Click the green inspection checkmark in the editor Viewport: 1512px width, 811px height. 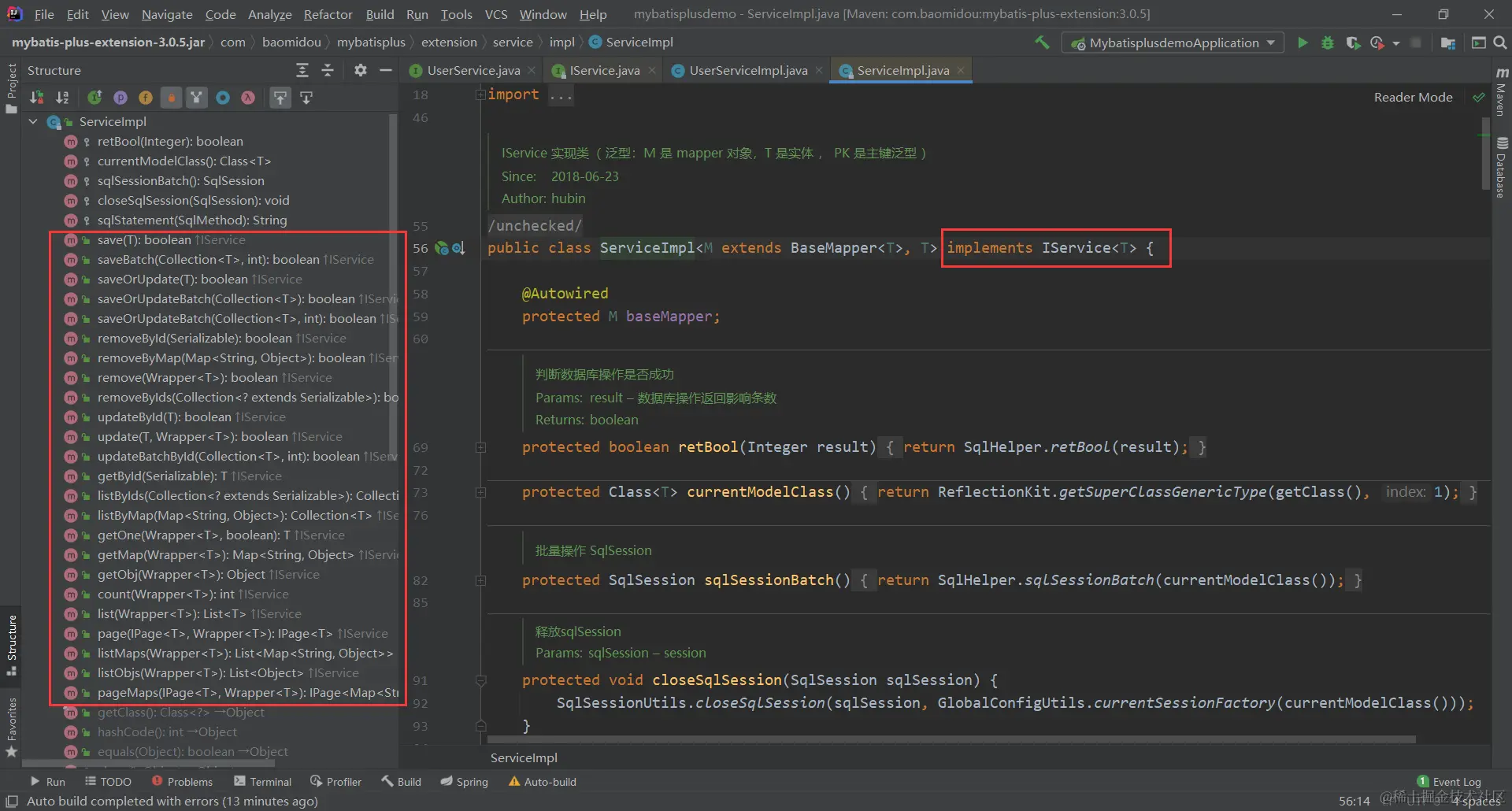[1478, 98]
